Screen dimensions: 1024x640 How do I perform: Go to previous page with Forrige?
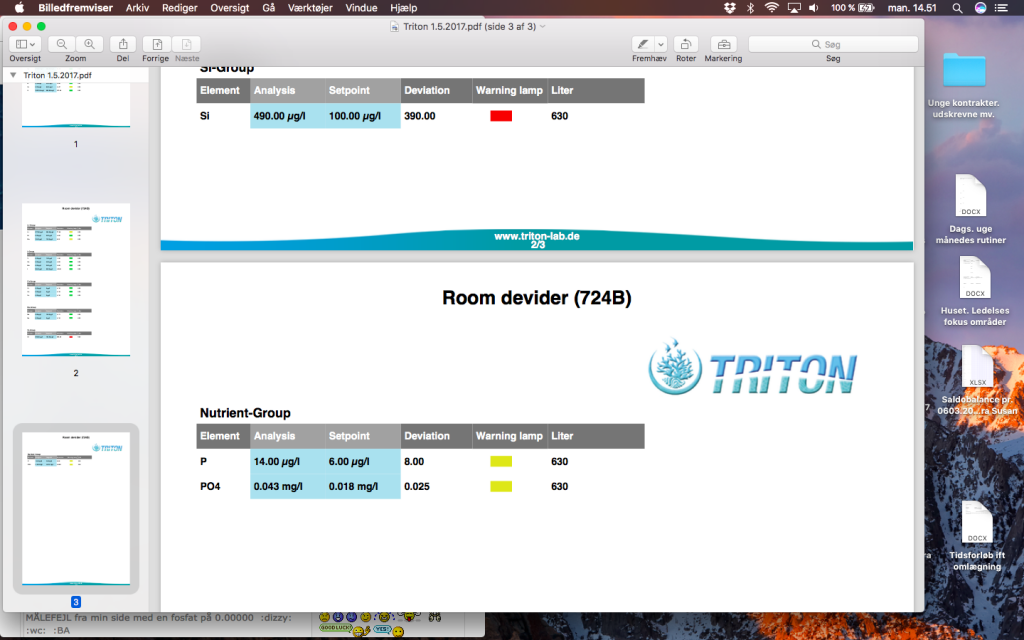tap(156, 44)
